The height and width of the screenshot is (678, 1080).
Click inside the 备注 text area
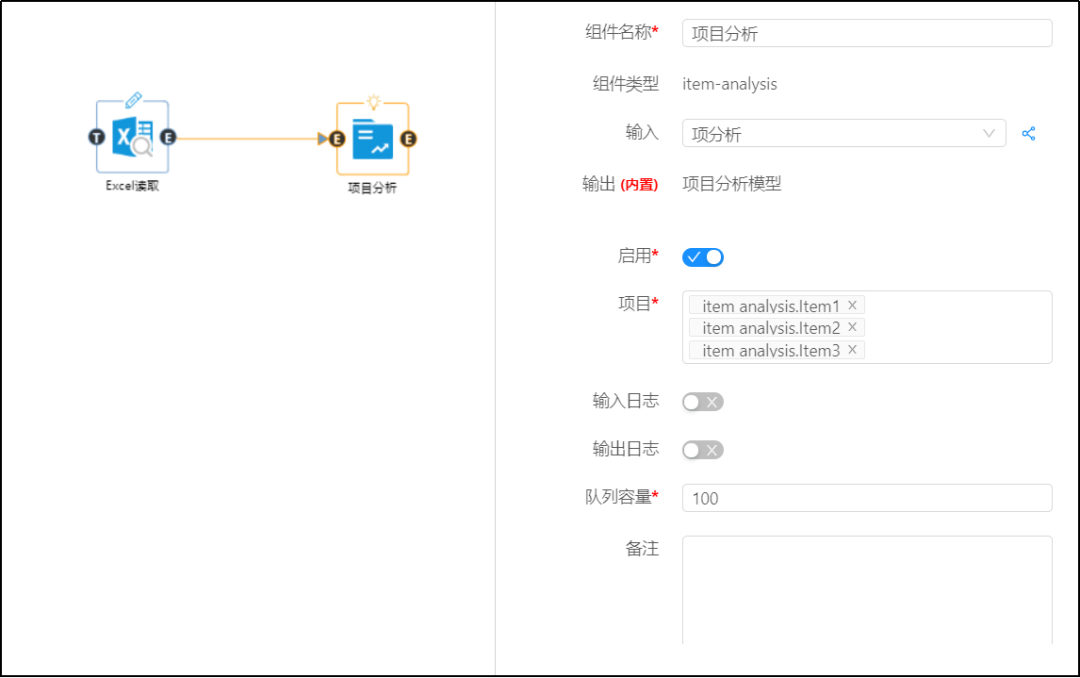pos(866,590)
